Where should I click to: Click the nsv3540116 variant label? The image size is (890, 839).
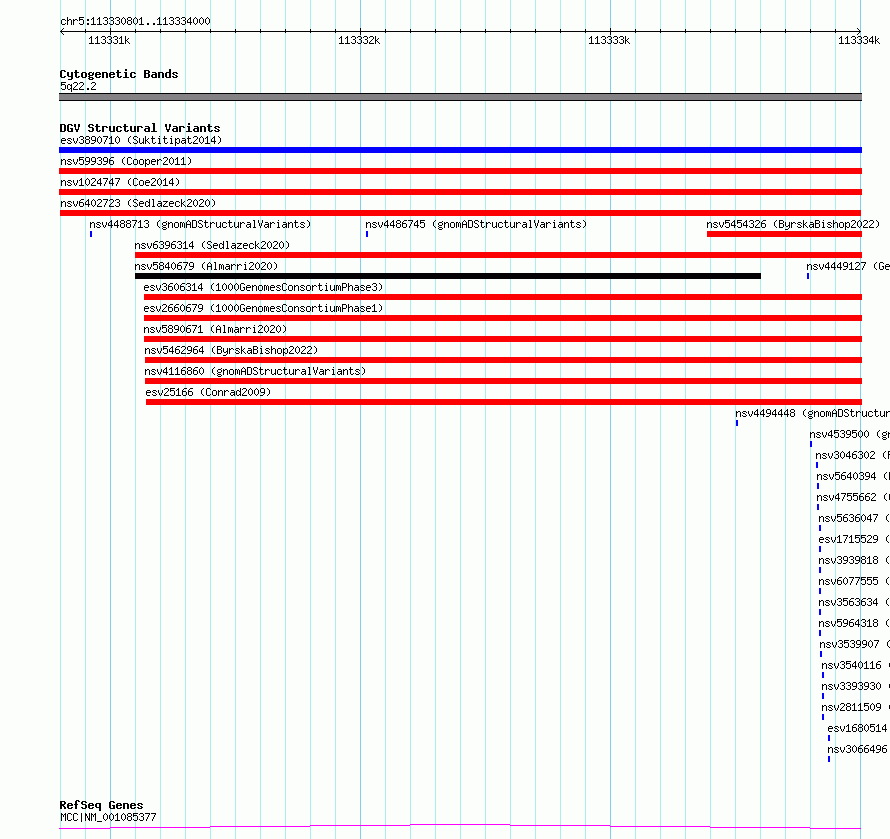tap(855, 665)
